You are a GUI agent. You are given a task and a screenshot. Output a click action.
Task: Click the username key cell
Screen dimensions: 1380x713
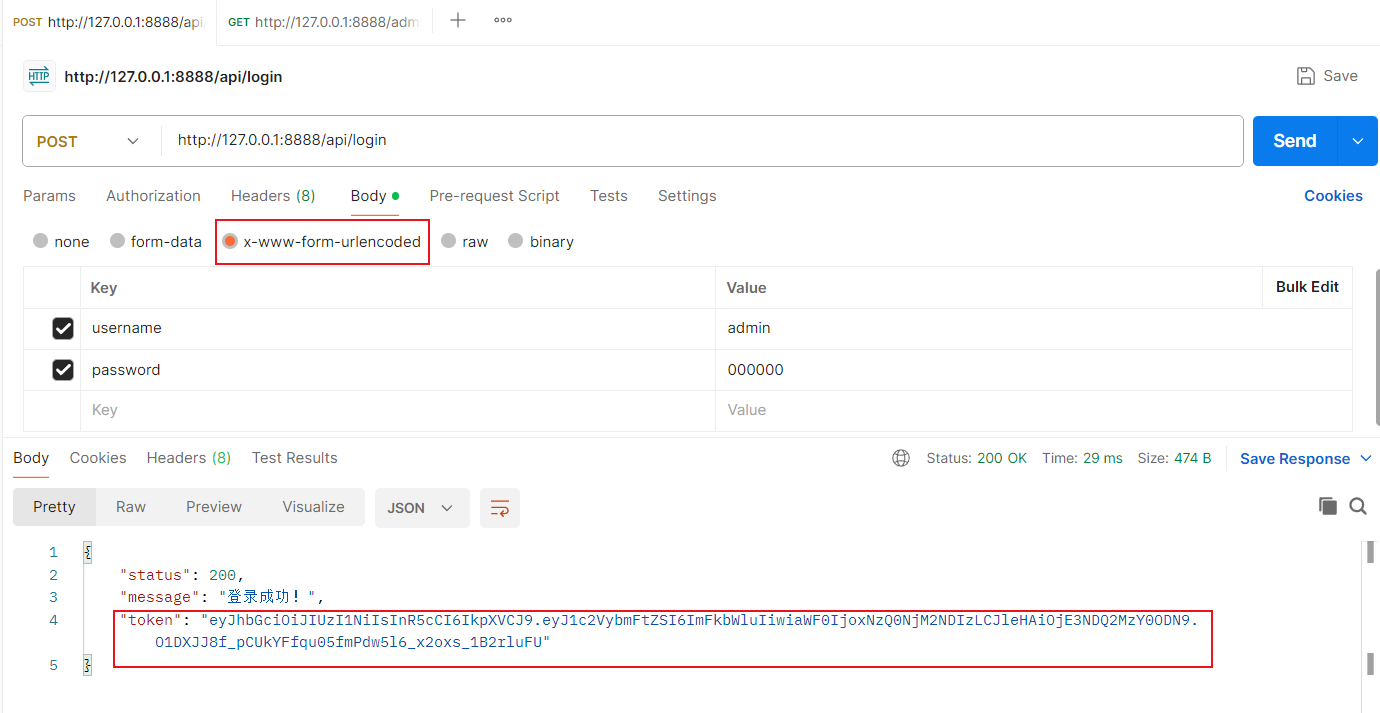point(398,328)
